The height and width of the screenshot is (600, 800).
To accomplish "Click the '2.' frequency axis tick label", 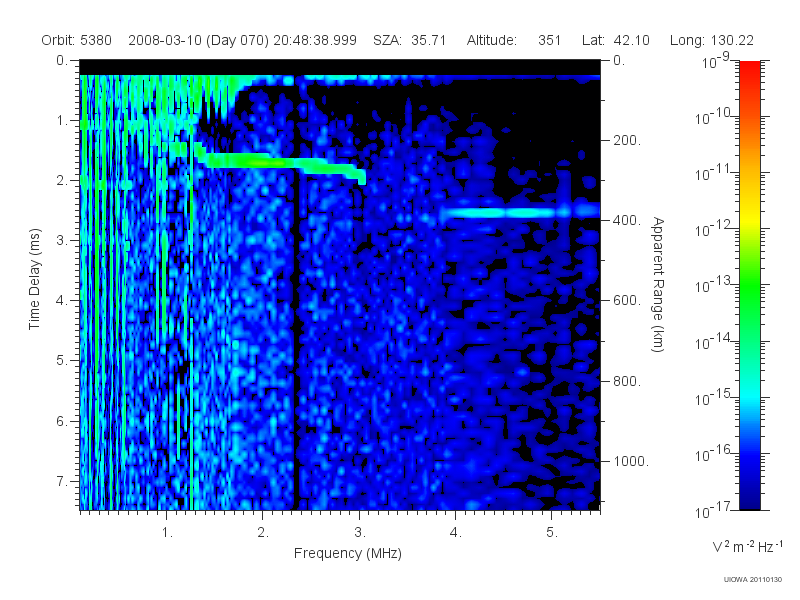I will click(263, 533).
